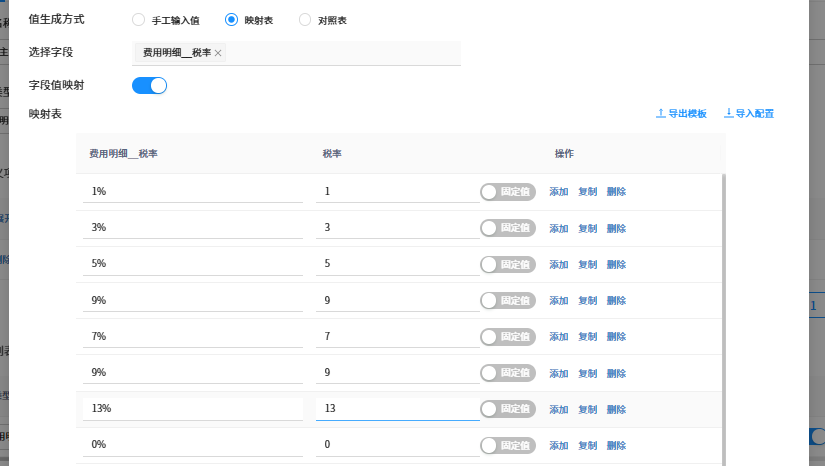The image size is (825, 466).
Task: Click 添加 in the 3% row
Action: [x=559, y=228]
